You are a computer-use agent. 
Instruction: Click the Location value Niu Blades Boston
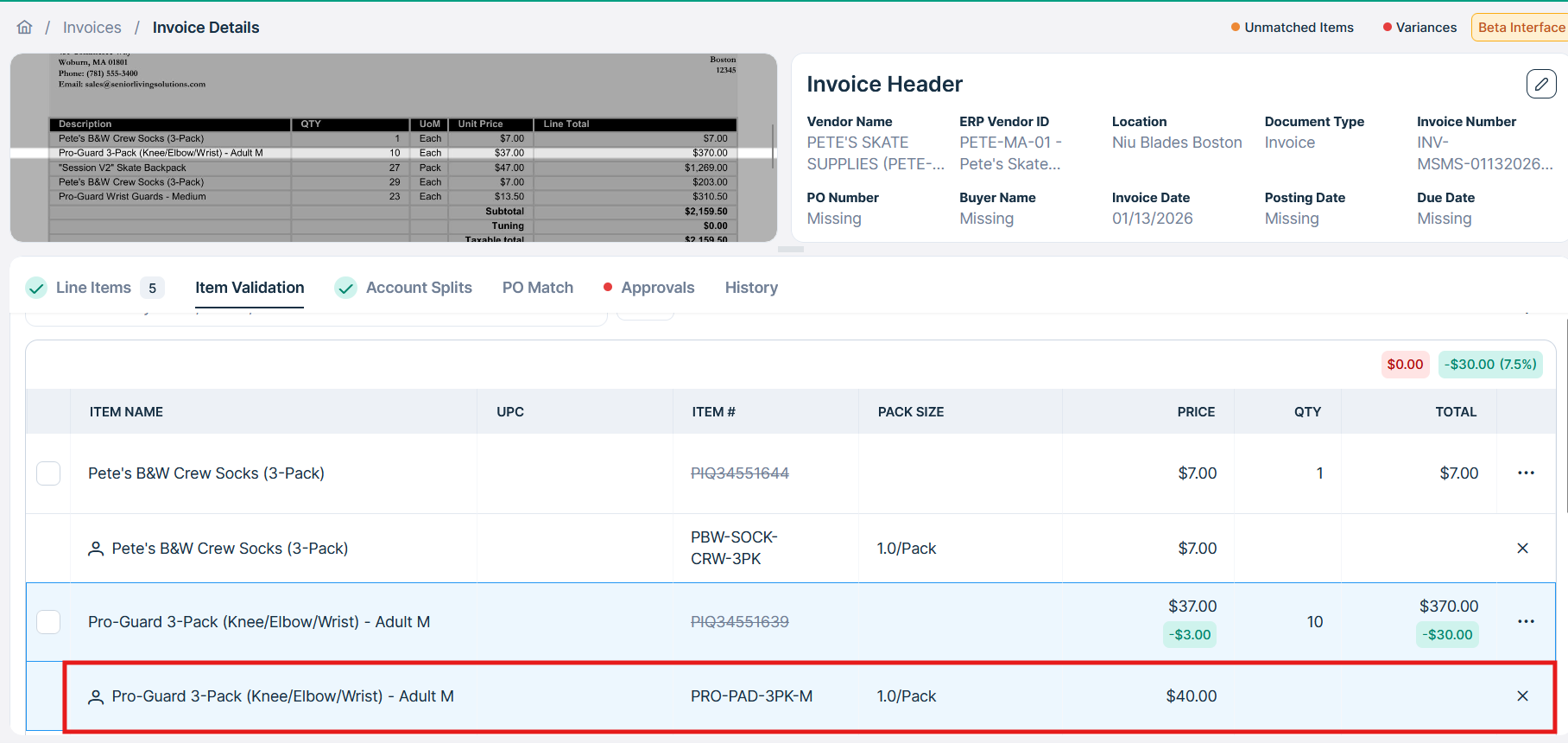1177,143
